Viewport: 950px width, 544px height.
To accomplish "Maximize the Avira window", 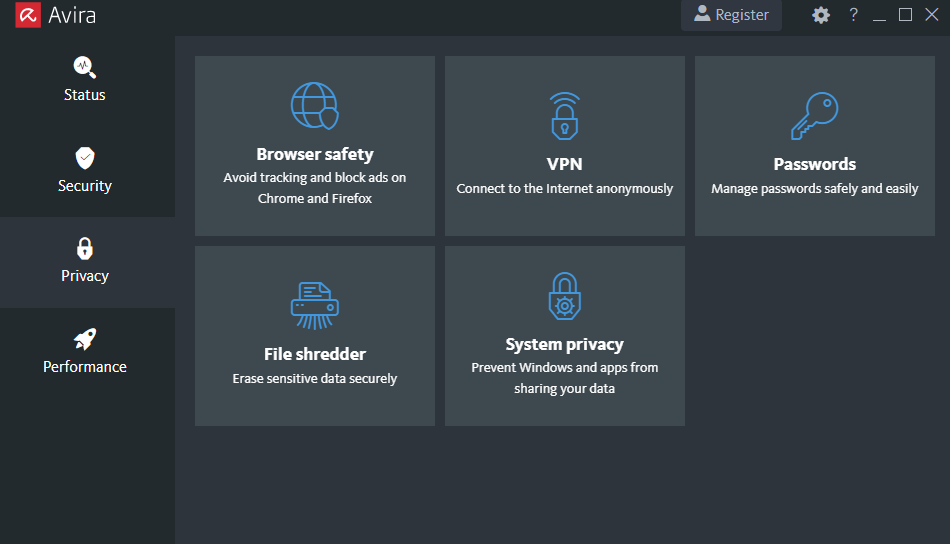I will tap(905, 15).
